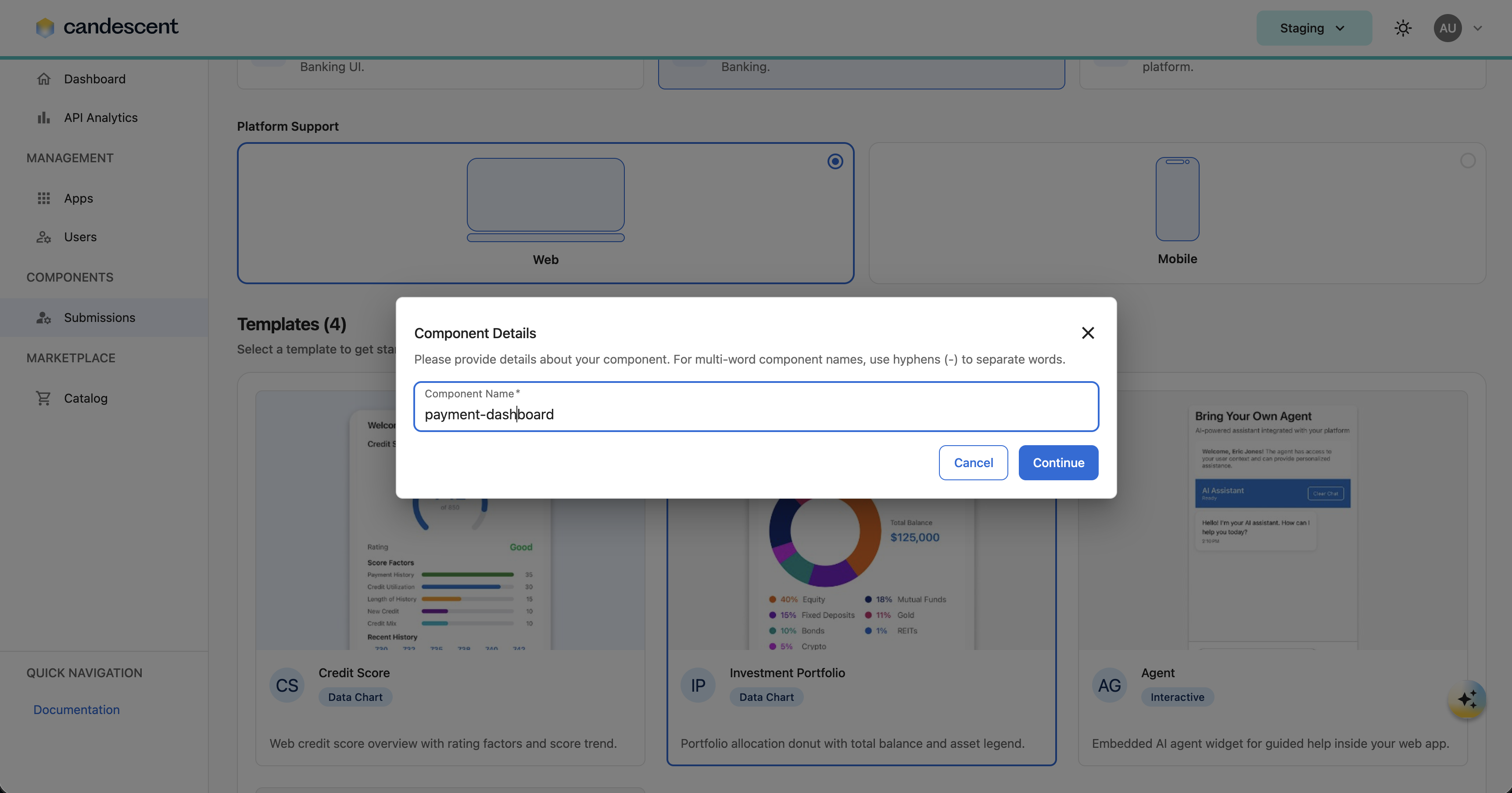Click the Component Details dialog title

click(x=475, y=333)
